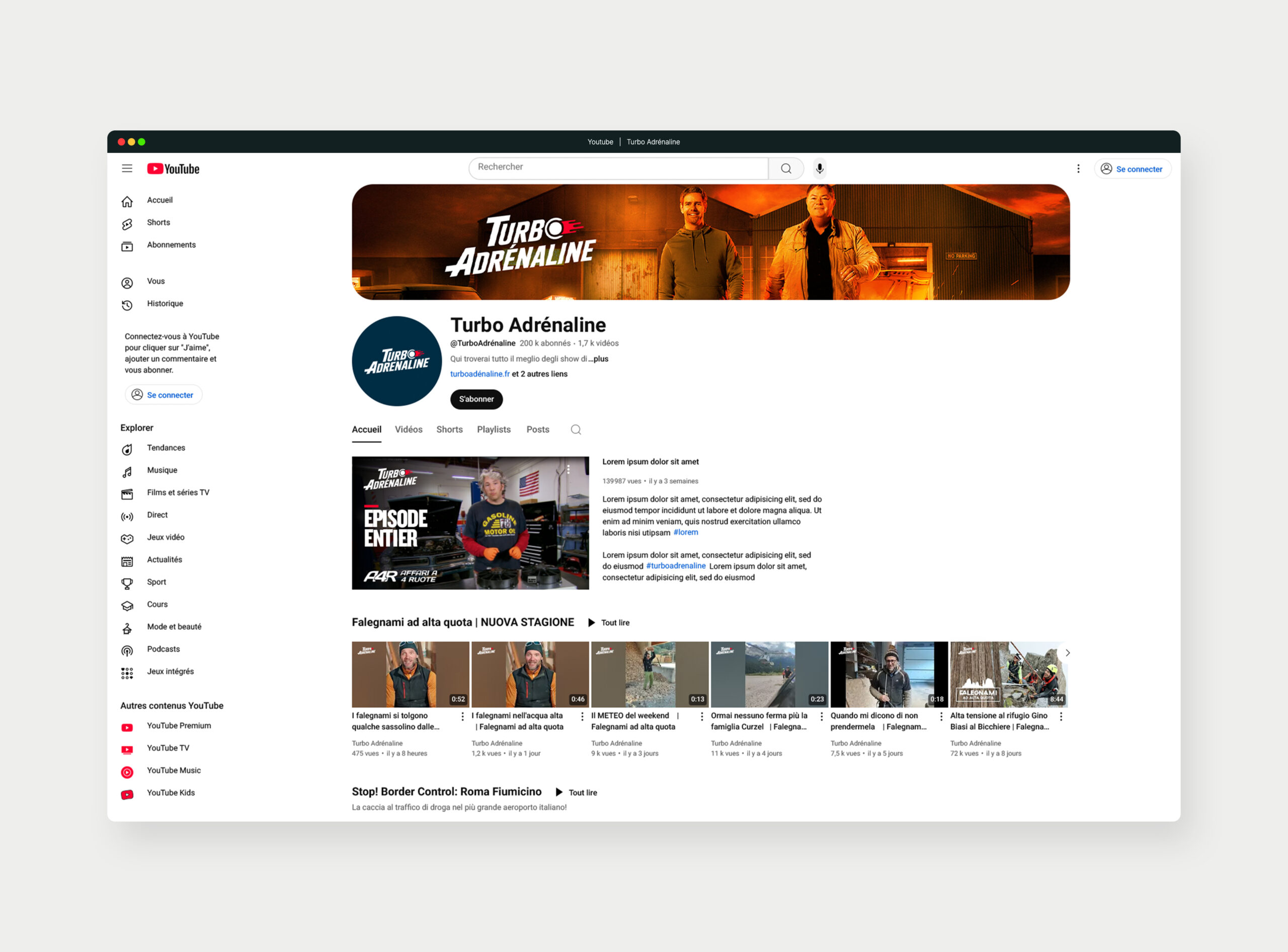Click the Turbo Adrénaline channel avatar

click(x=396, y=361)
